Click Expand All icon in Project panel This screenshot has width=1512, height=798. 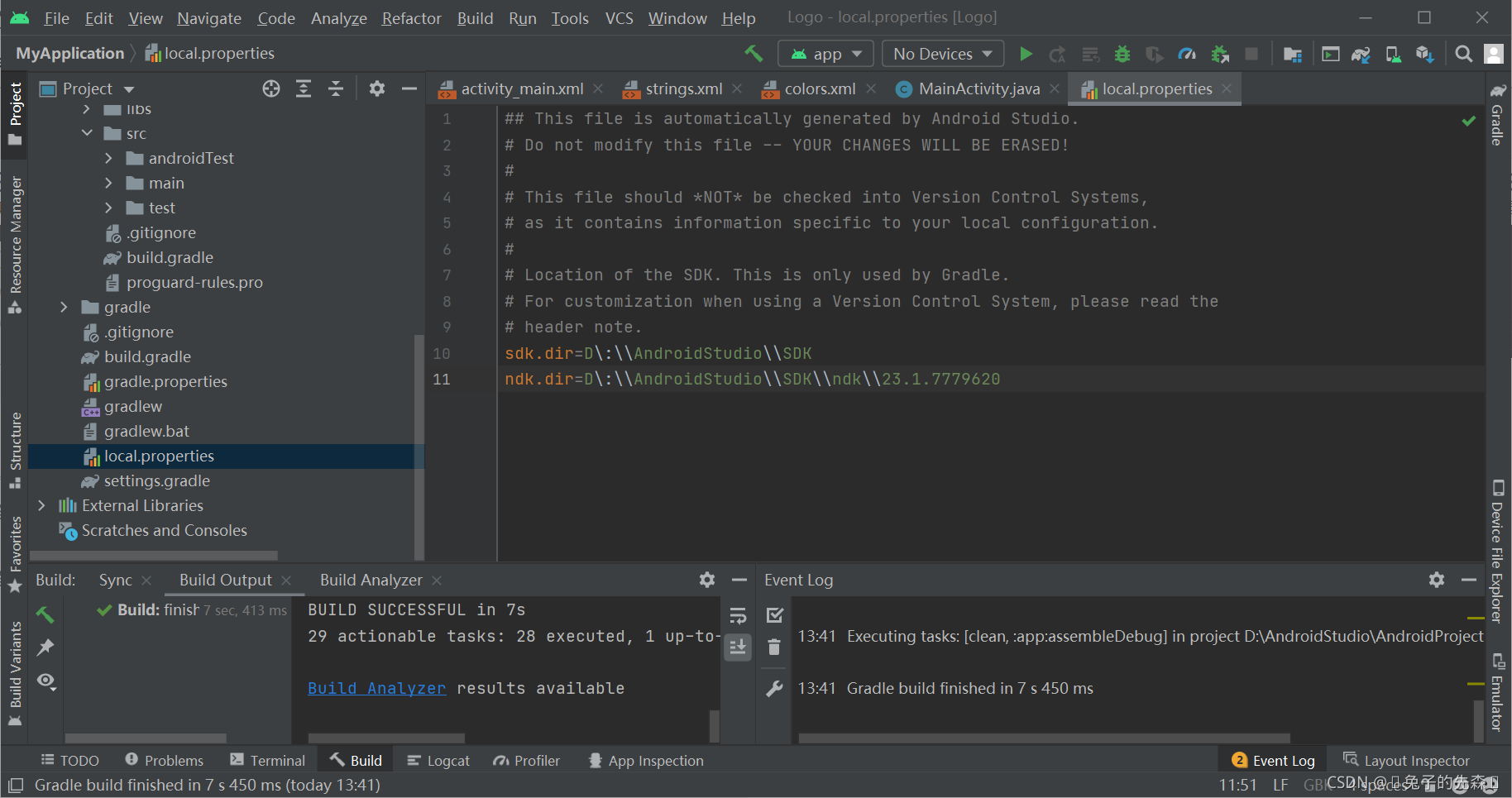pos(304,88)
